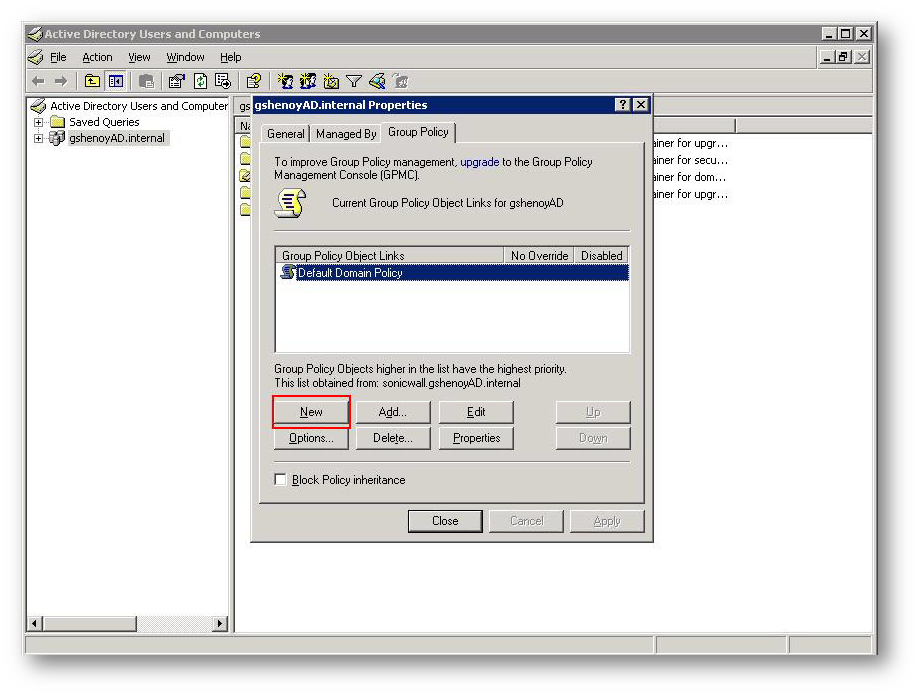Click the Create New Group icon
This screenshot has width=920, height=697.
(x=308, y=82)
